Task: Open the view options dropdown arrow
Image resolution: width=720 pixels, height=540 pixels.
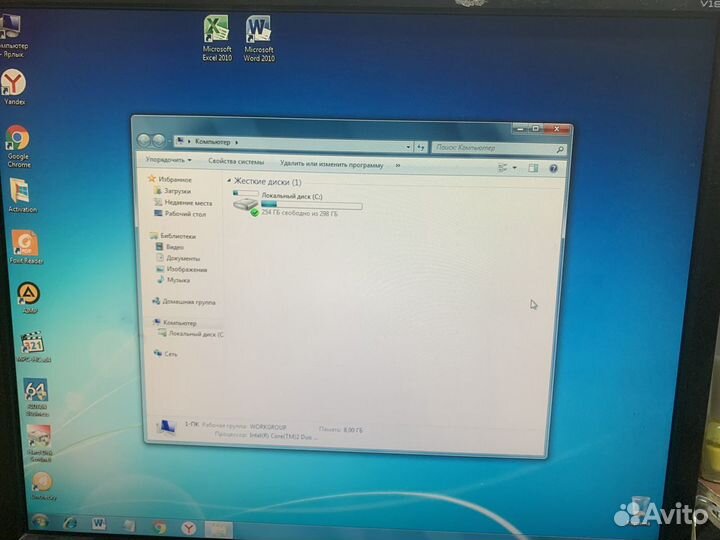Action: (516, 168)
